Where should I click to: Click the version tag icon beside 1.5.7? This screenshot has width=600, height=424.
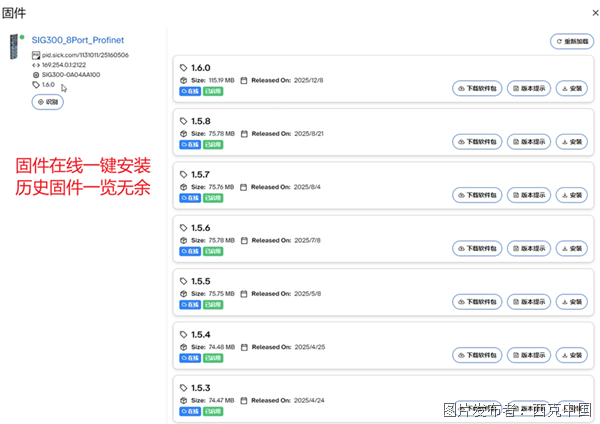183,174
